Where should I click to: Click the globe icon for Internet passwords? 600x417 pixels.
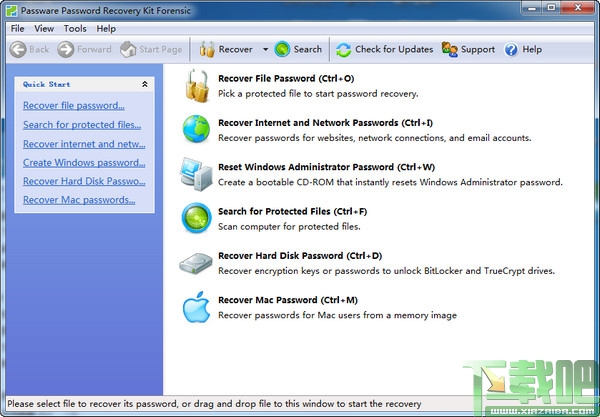tap(196, 129)
